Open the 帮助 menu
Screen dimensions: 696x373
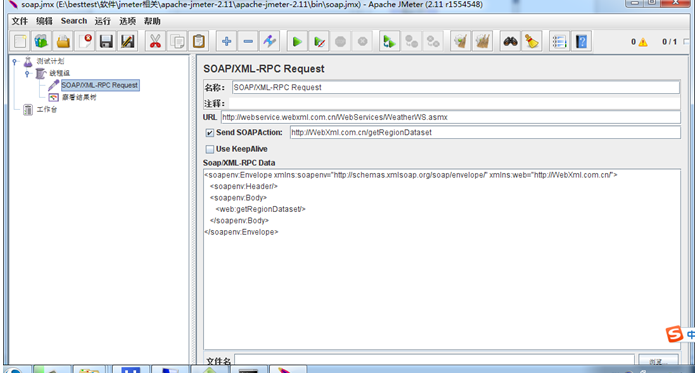tap(152, 21)
